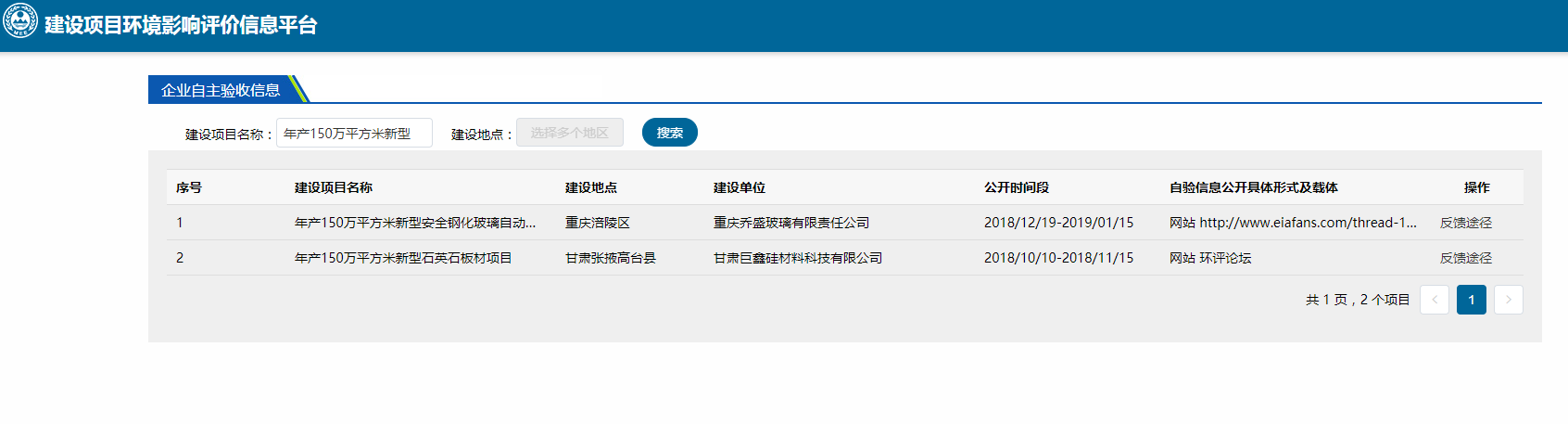The height and width of the screenshot is (424, 1568).
Task: Open project 年产150万平方米新型安全钢化玻璃自动...
Action: [x=415, y=223]
